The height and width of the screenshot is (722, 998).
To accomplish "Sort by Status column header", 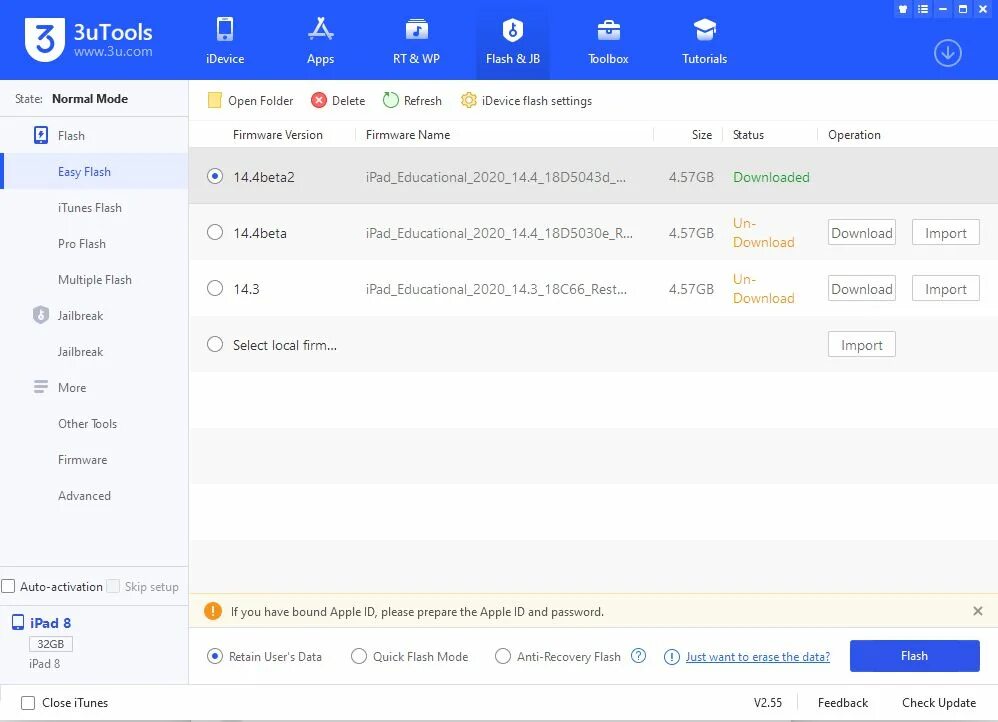I will (748, 135).
